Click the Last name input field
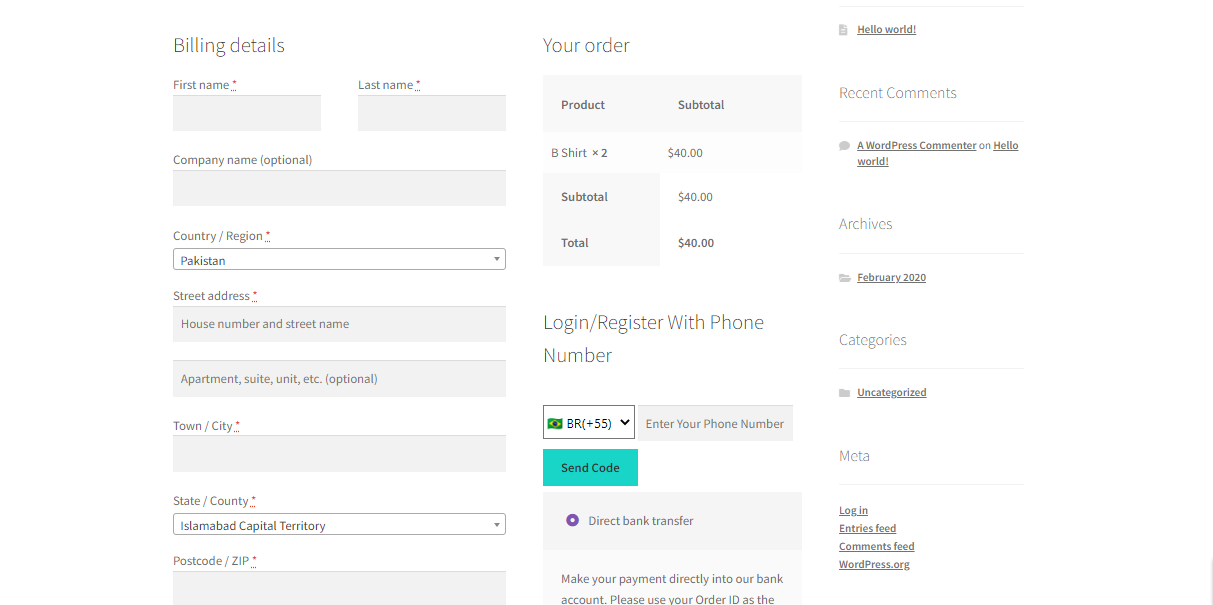Screen dimensions: 1213x605 432,113
